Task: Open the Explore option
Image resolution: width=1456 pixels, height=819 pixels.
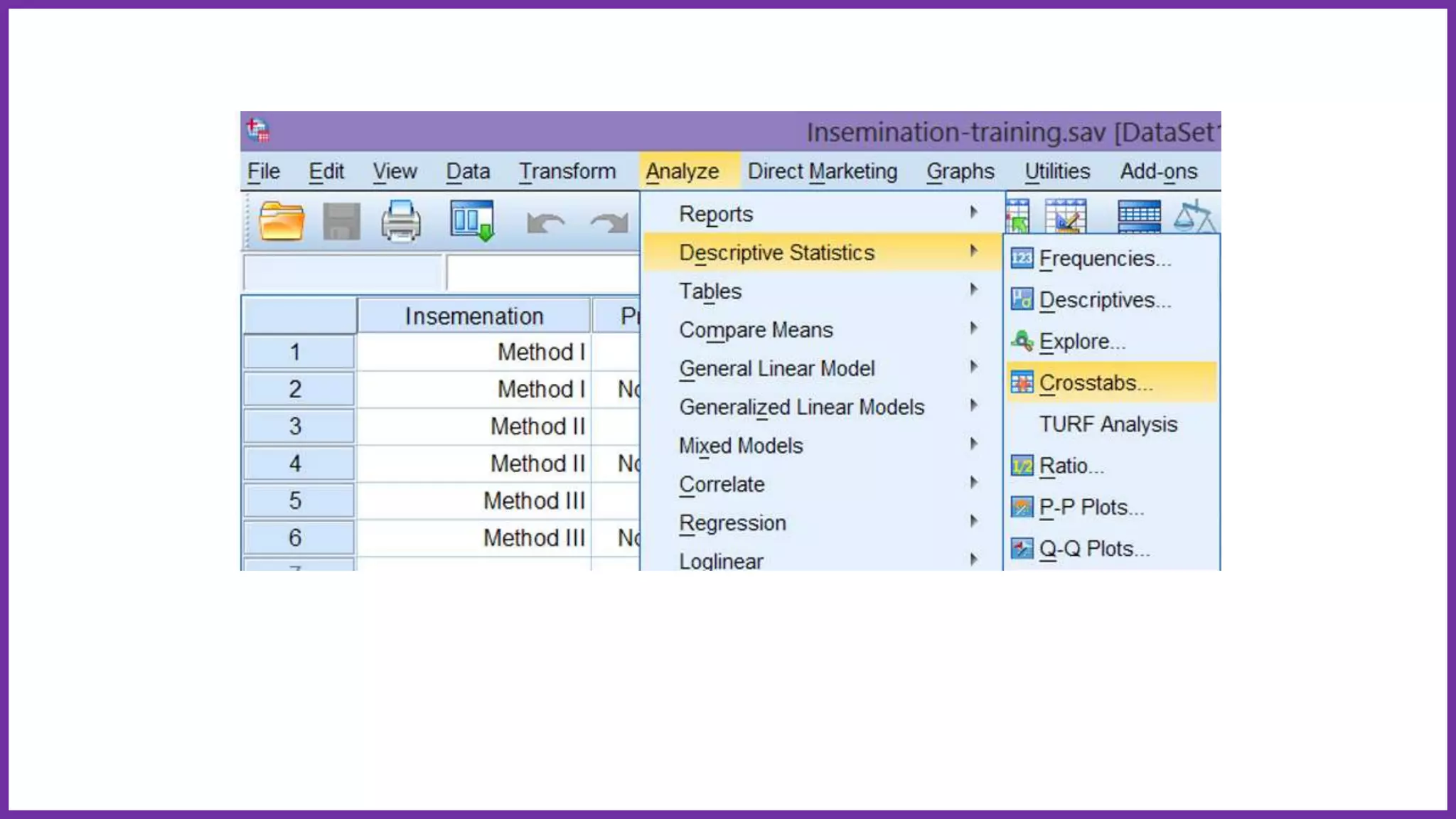Action: pos(1081,342)
